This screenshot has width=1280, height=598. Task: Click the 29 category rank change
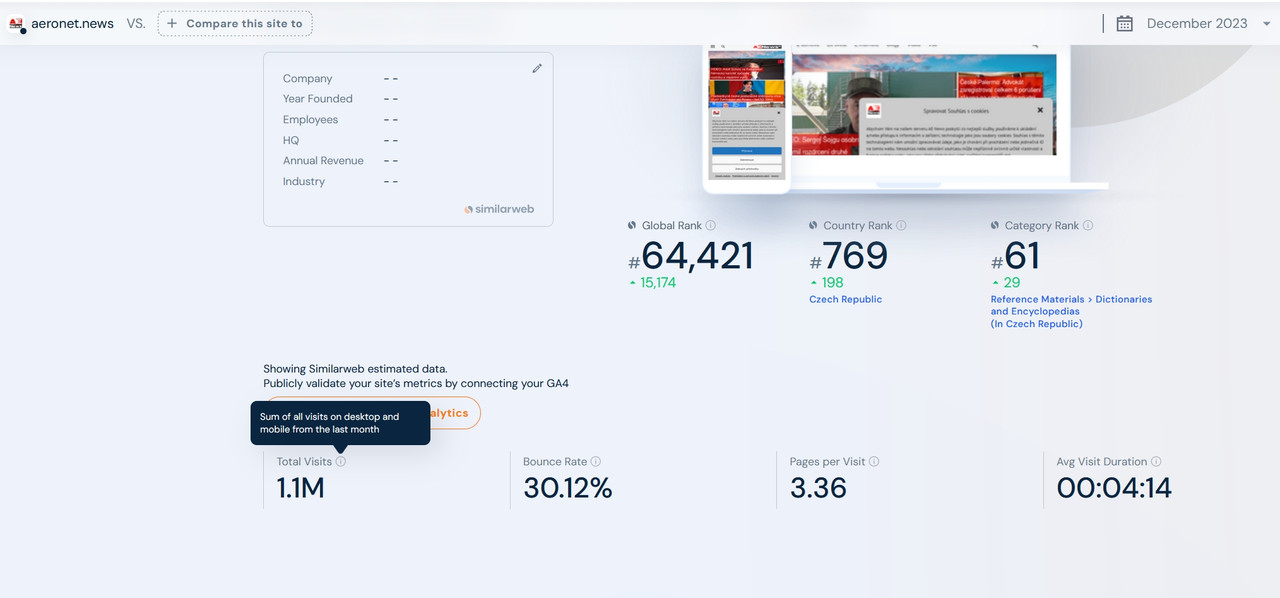click(x=1012, y=283)
